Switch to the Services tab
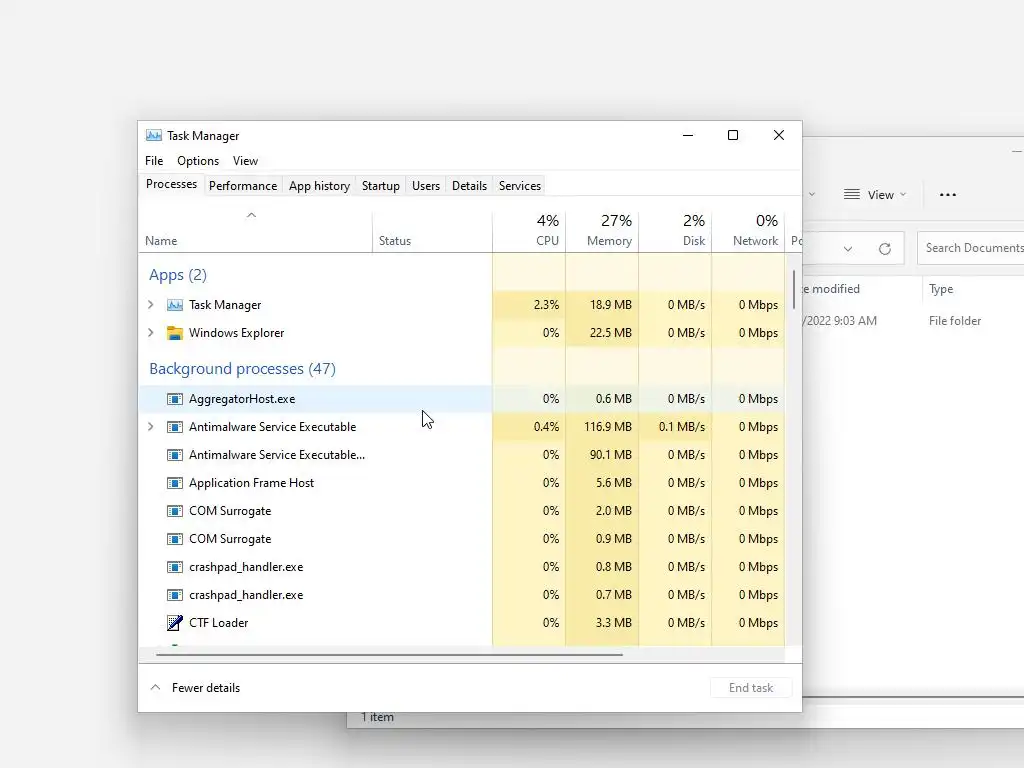 [x=520, y=186]
